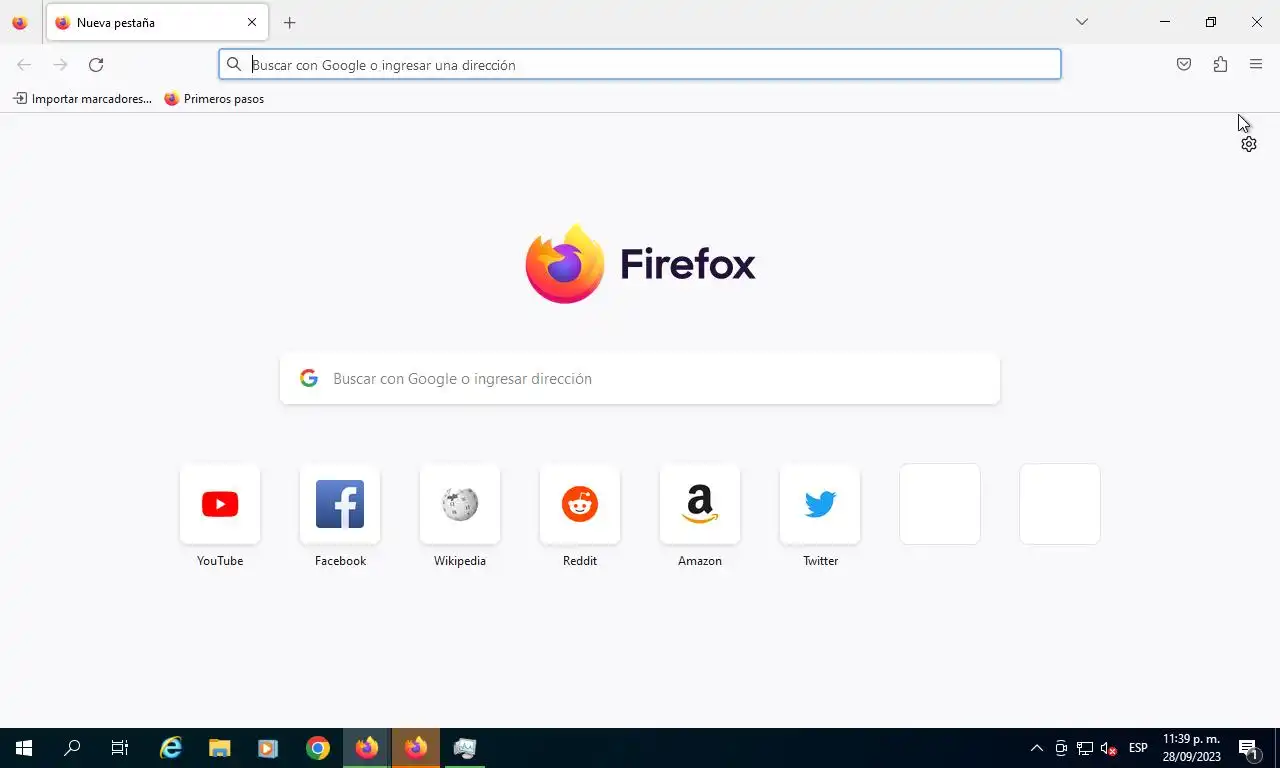The image size is (1280, 768).
Task: Open the Extensions puzzle icon
Action: coord(1220,65)
